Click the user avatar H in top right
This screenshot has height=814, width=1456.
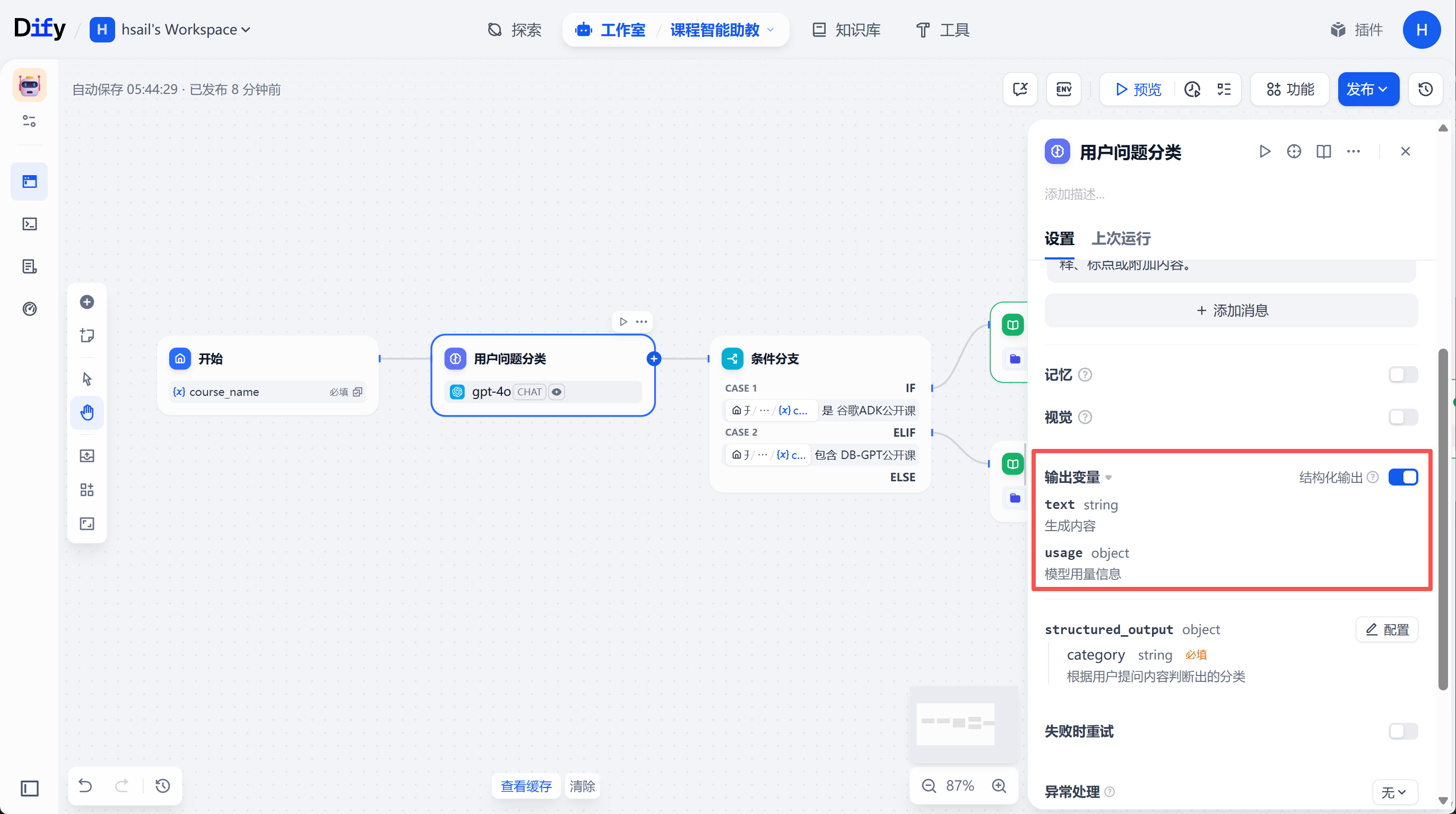(x=1421, y=29)
